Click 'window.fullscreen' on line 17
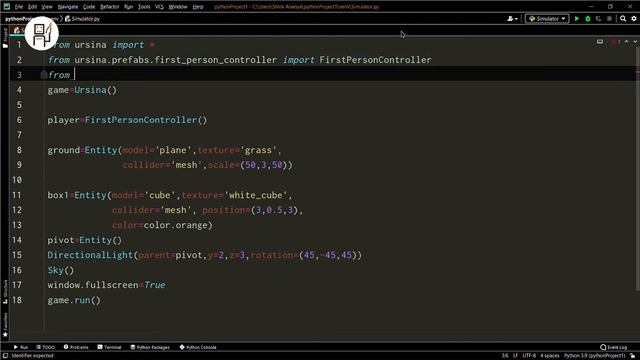Image resolution: width=640 pixels, height=360 pixels. 93,285
